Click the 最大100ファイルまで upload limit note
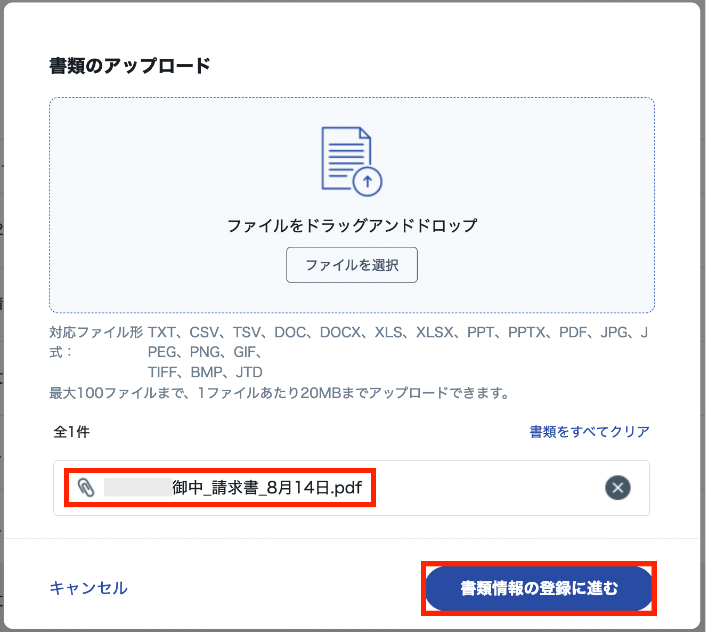 (279, 393)
